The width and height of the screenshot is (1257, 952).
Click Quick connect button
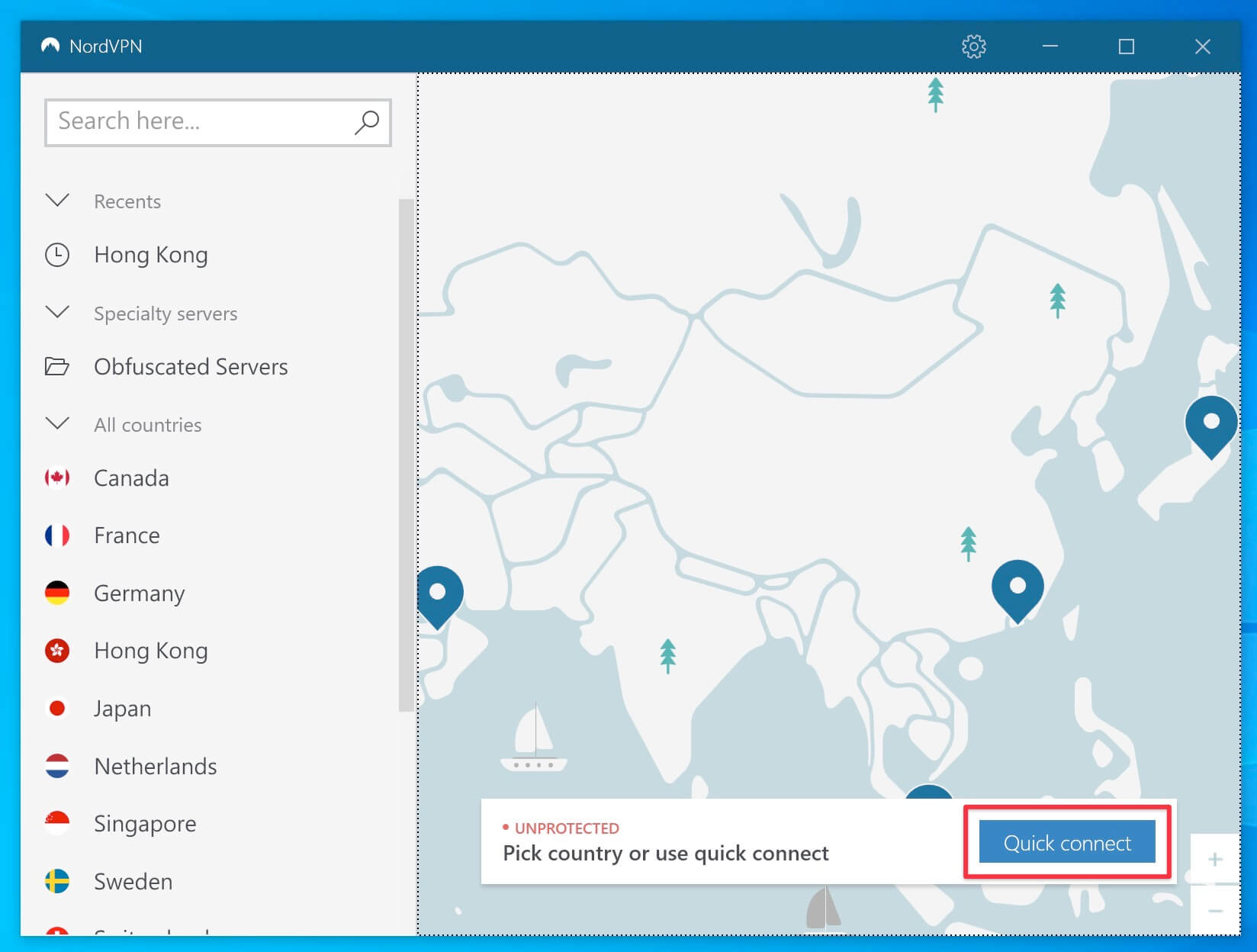[1067, 842]
